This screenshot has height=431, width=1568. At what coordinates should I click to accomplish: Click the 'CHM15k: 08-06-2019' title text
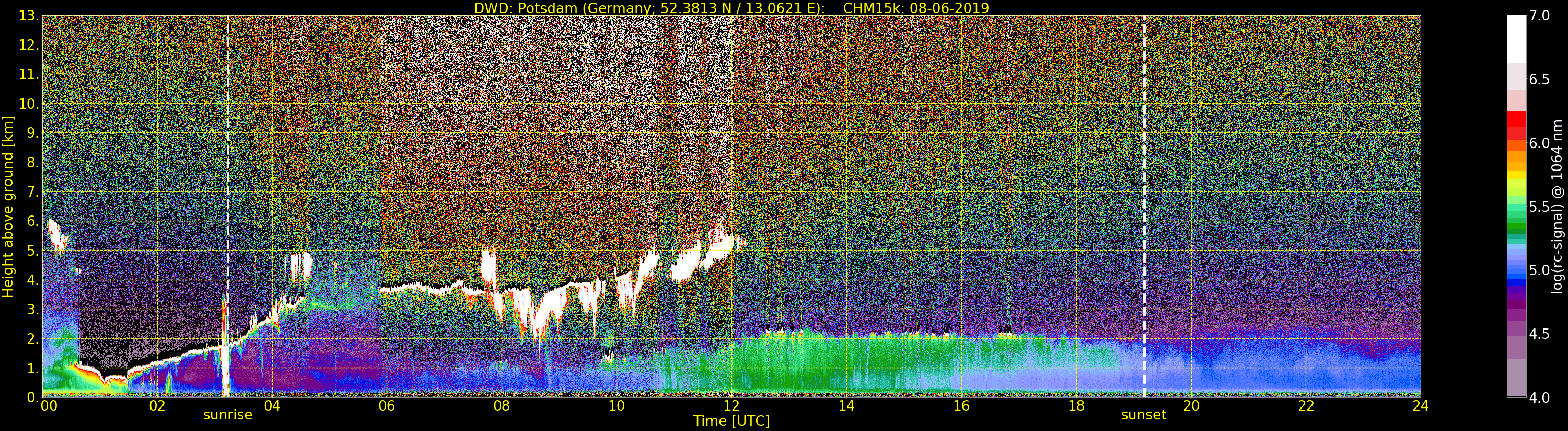point(916,8)
